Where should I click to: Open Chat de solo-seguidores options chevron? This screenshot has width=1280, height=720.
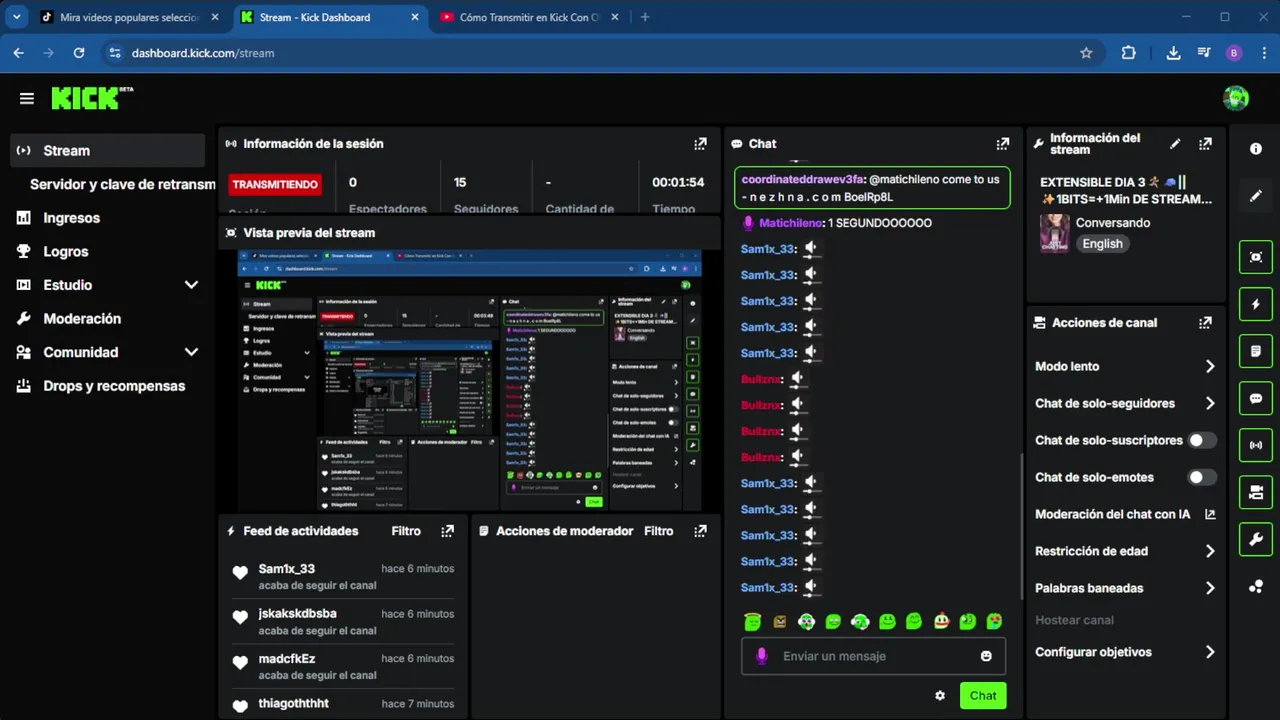1210,404
